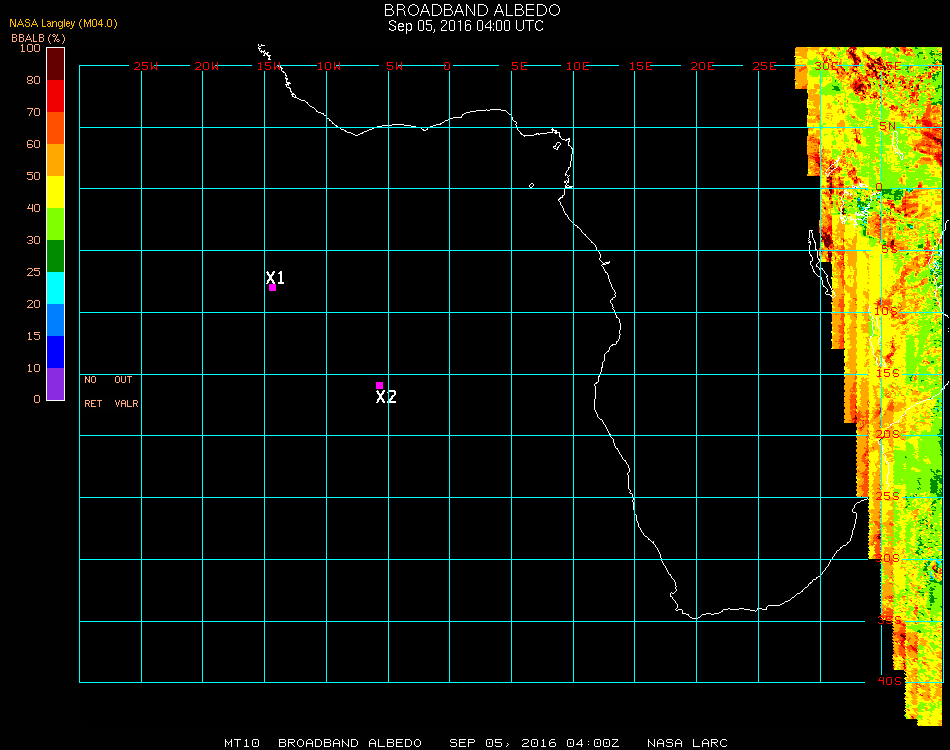This screenshot has height=750, width=950.
Task: Select the light blue 15-20 colorbar swatch
Action: [55, 320]
